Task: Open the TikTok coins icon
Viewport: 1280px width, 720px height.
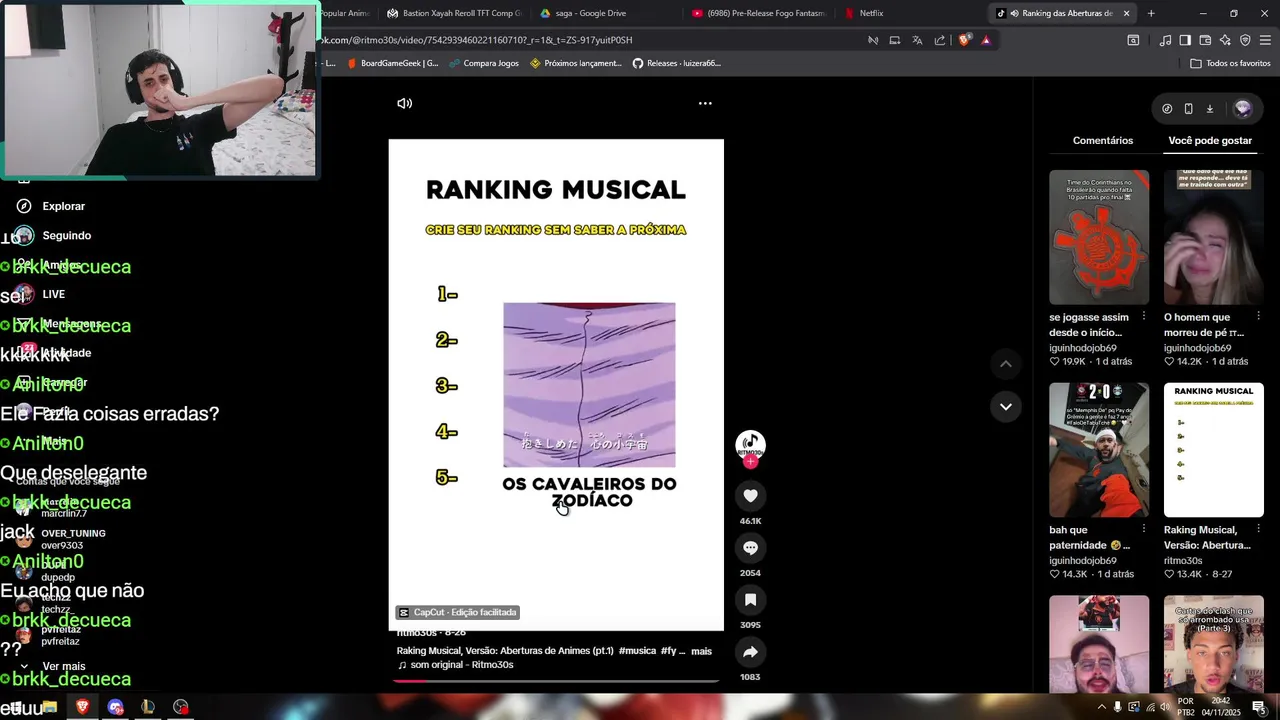Action: [x=1167, y=108]
